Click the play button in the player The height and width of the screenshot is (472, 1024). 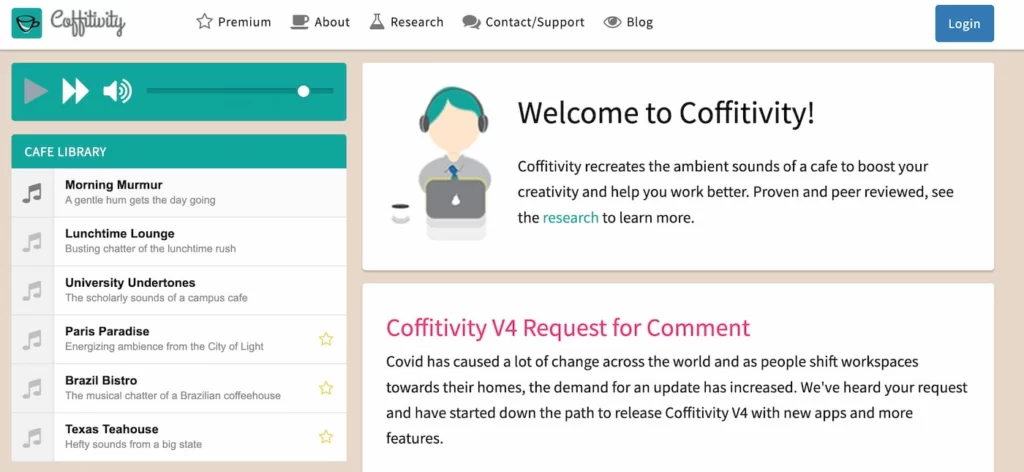tap(36, 91)
